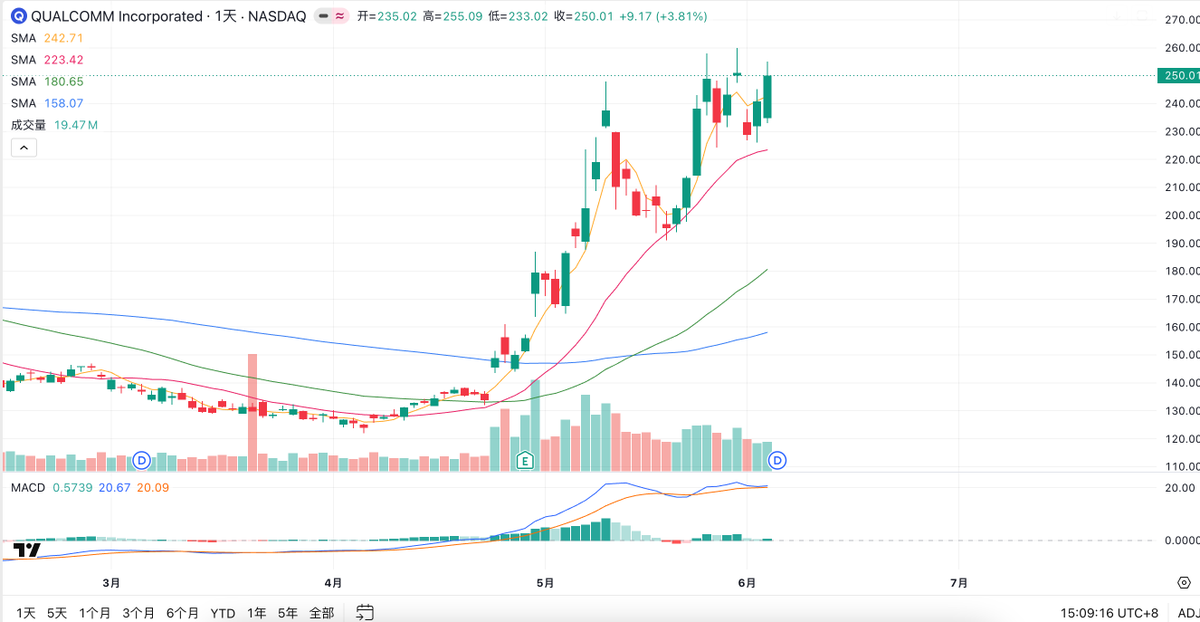Screen dimensions: 1200x622
Task: Click the 150.00 price axis label
Action: (x=1180, y=355)
